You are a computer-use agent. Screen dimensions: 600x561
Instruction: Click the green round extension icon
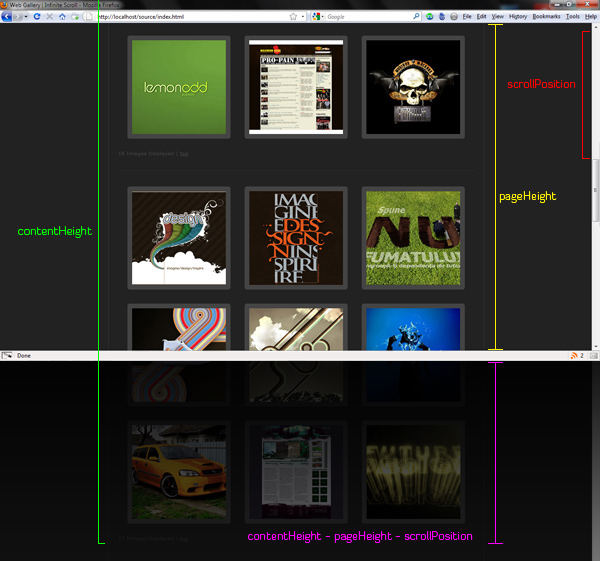coord(429,16)
